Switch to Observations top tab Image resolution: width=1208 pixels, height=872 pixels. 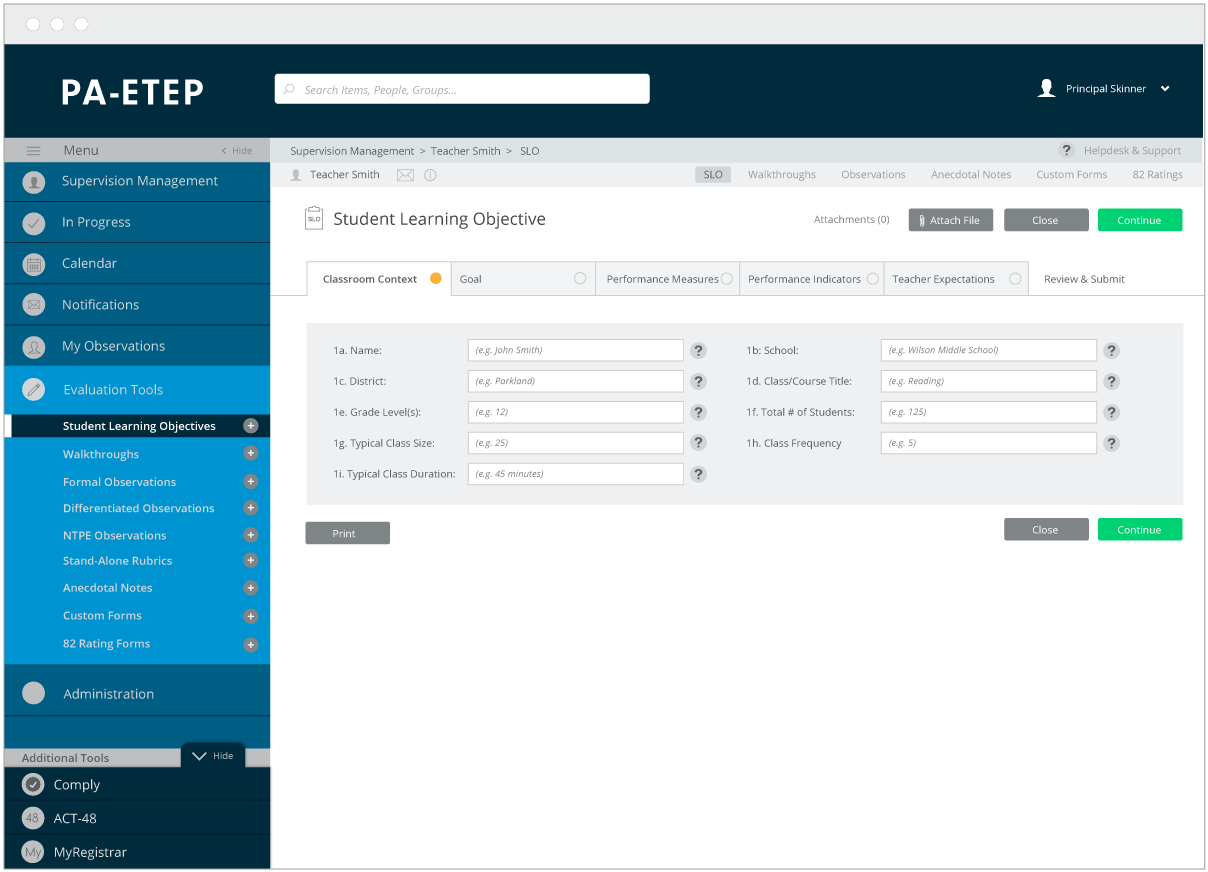tap(873, 175)
